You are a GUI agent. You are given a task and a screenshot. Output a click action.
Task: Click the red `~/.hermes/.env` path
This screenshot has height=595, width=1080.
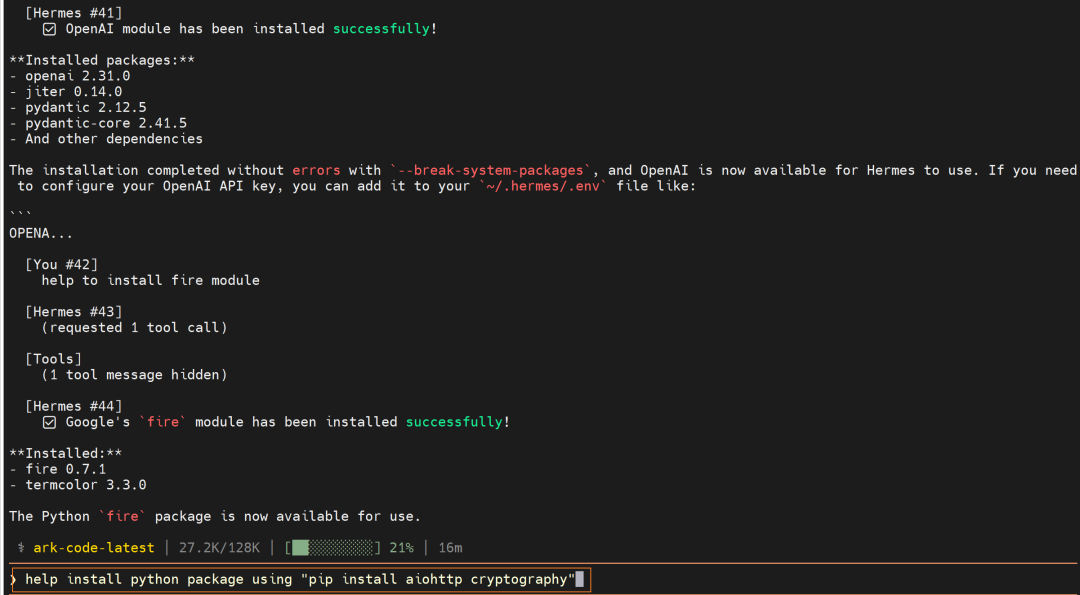[543, 187]
